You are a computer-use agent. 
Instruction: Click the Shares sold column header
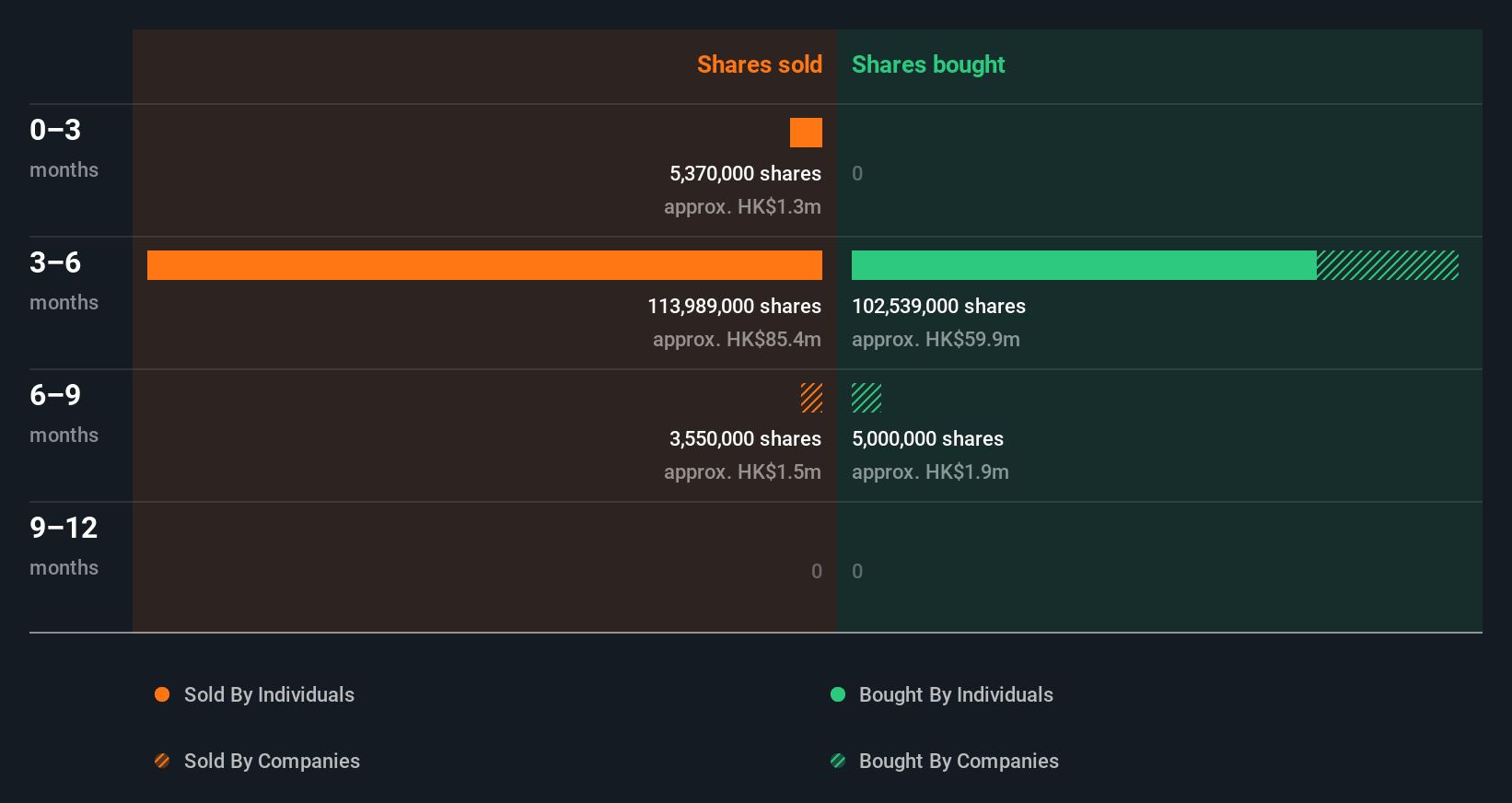[760, 64]
